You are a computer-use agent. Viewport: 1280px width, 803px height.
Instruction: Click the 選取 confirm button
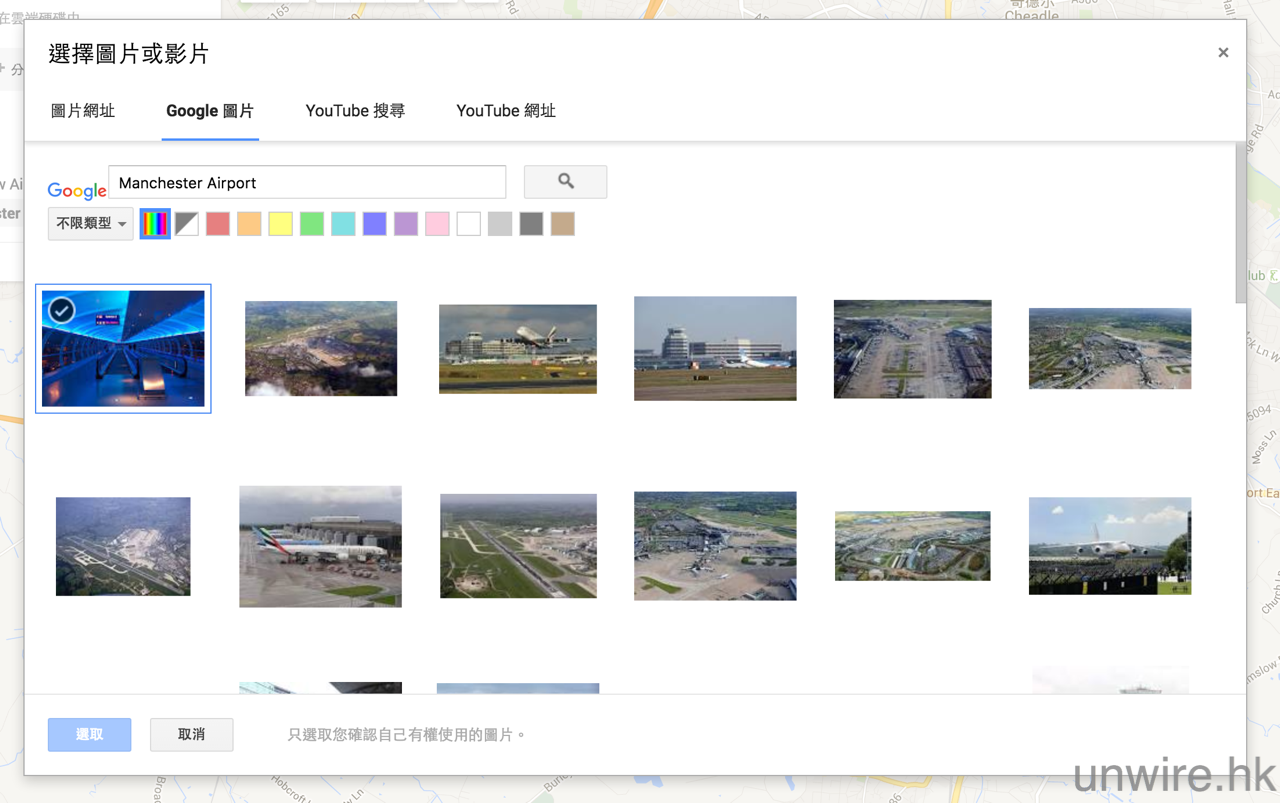pyautogui.click(x=89, y=734)
